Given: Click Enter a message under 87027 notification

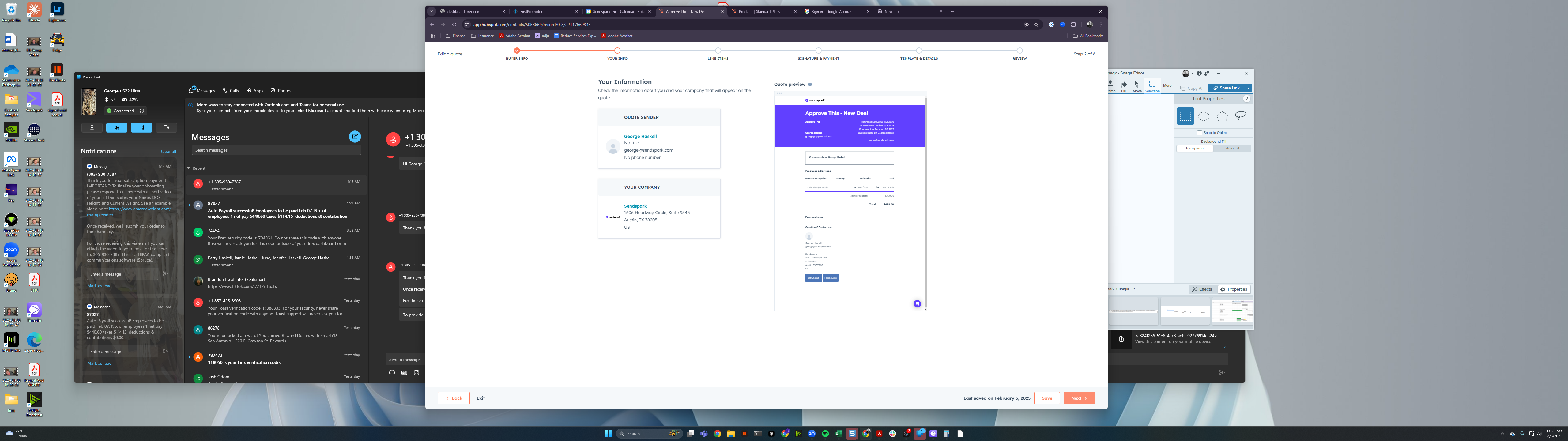Looking at the screenshot, I should point(123,352).
